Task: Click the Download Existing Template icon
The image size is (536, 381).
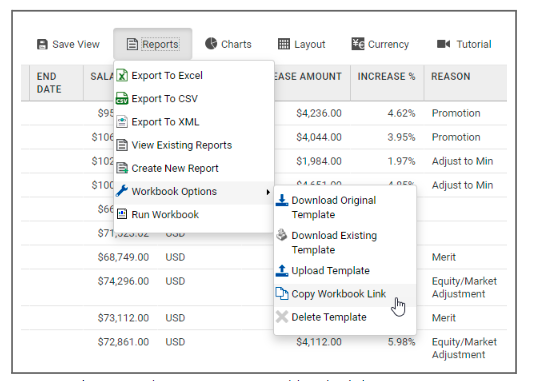Action: coord(282,235)
